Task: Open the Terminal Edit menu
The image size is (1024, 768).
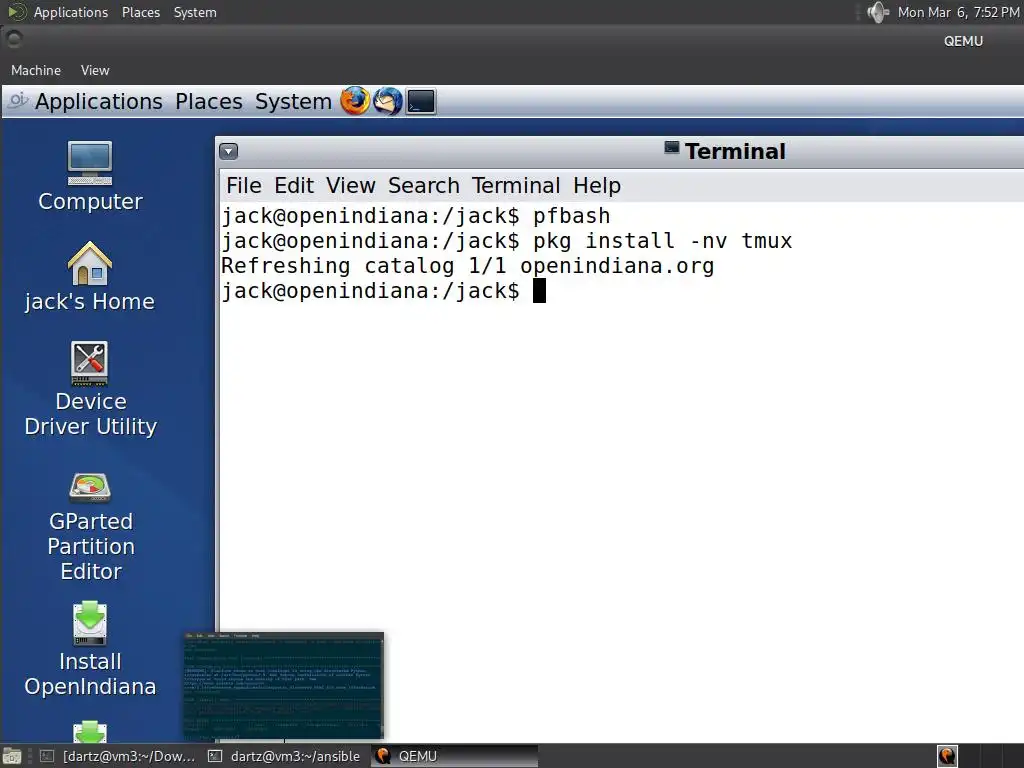Action: point(294,185)
